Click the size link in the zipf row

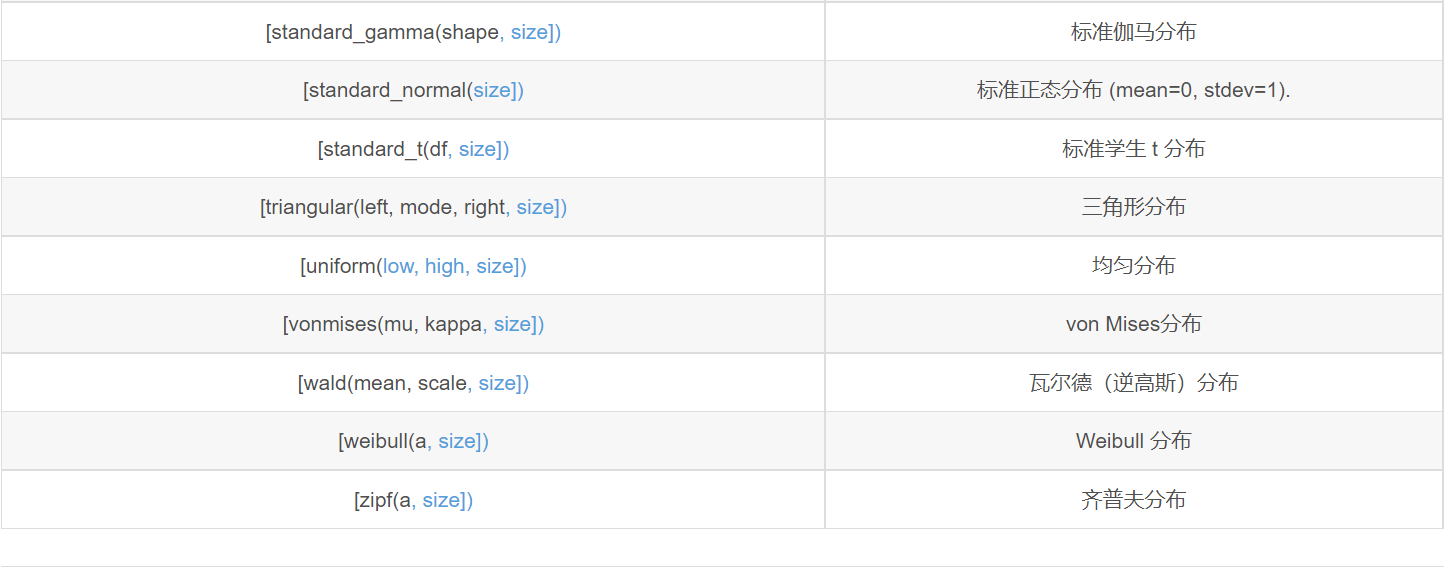coord(443,500)
